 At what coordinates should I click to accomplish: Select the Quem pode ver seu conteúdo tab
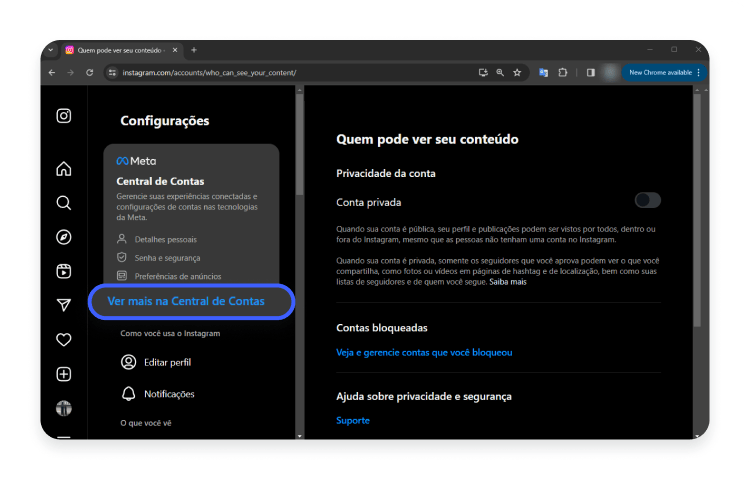(x=120, y=50)
